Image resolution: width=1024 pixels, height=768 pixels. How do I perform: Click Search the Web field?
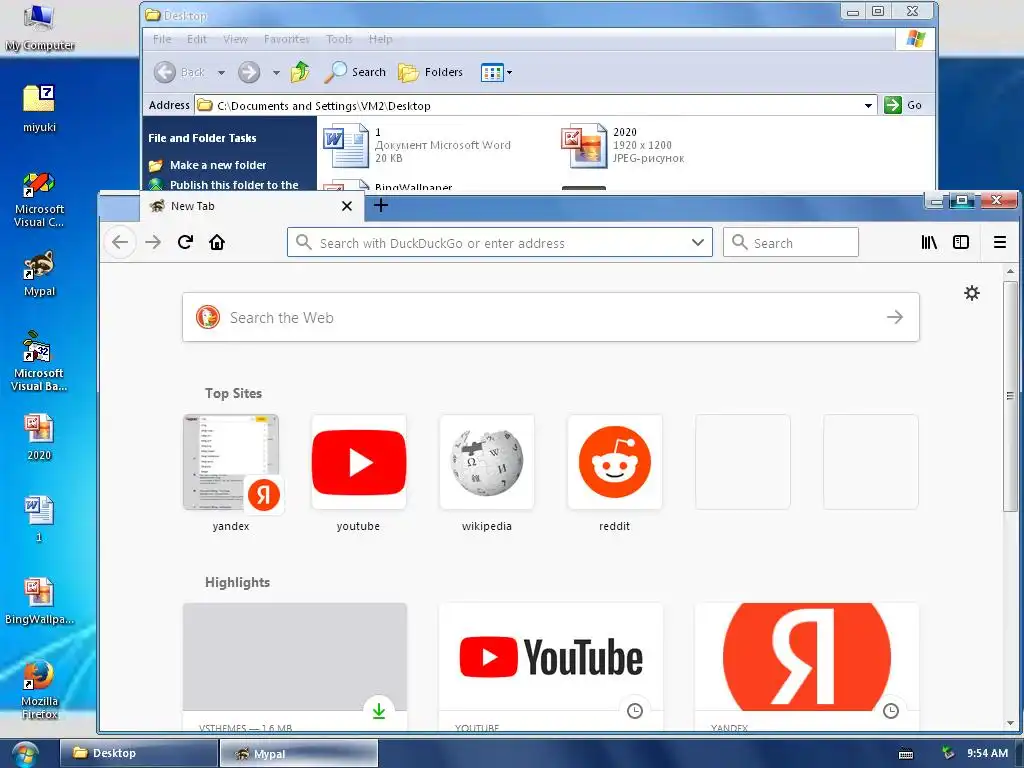pos(551,317)
